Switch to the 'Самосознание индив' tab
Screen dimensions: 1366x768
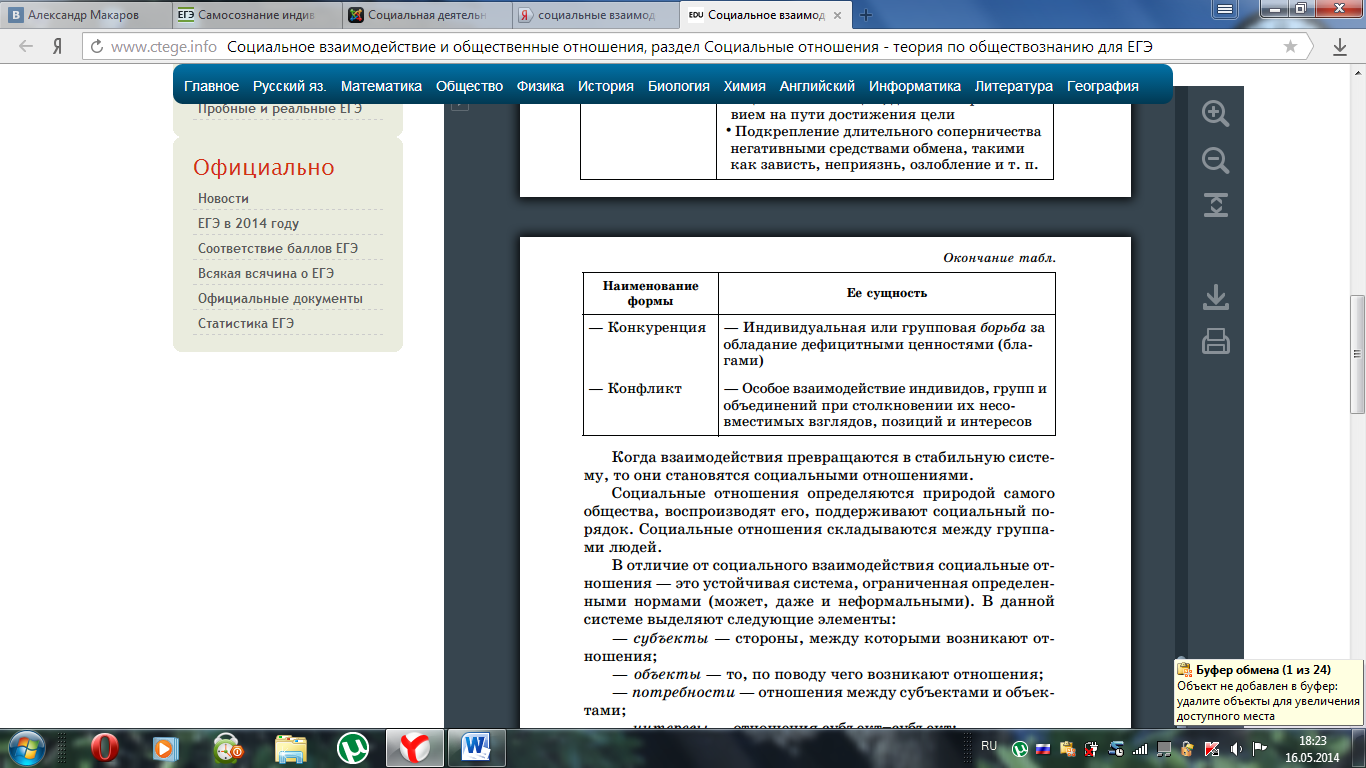(x=255, y=15)
